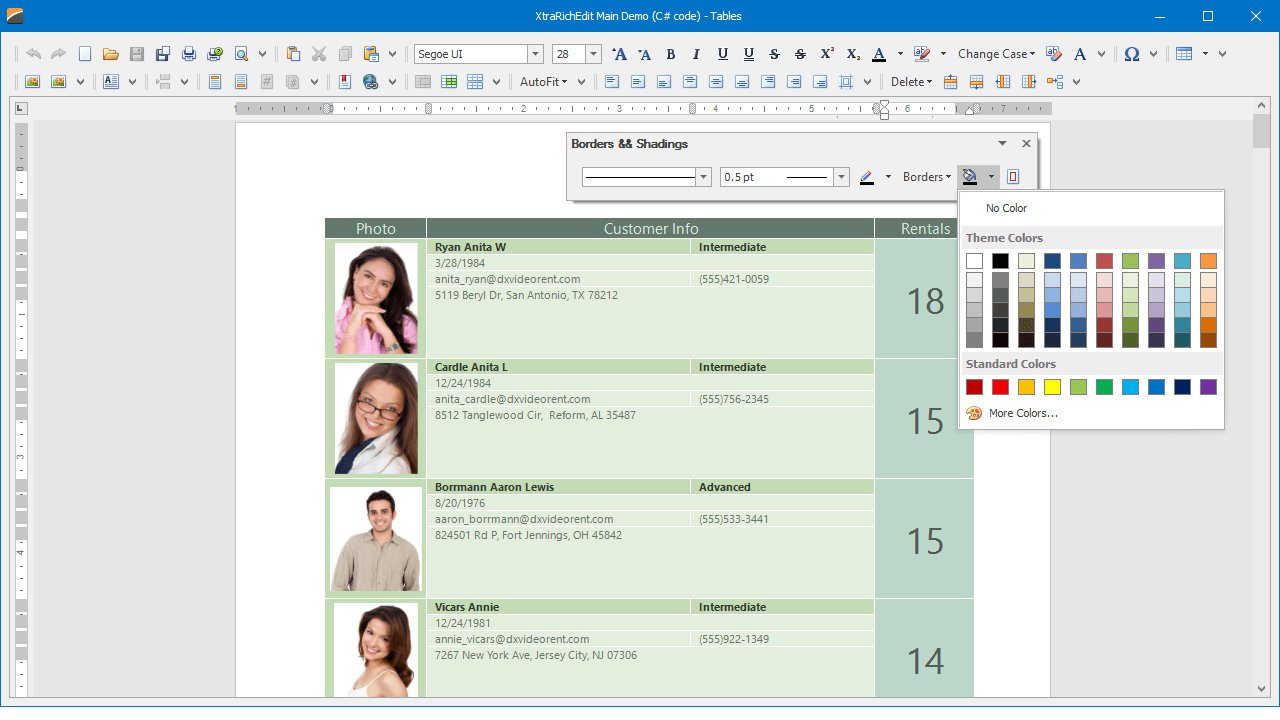Select the Strikethrough formatting icon
The height and width of the screenshot is (720, 1280).
point(773,54)
